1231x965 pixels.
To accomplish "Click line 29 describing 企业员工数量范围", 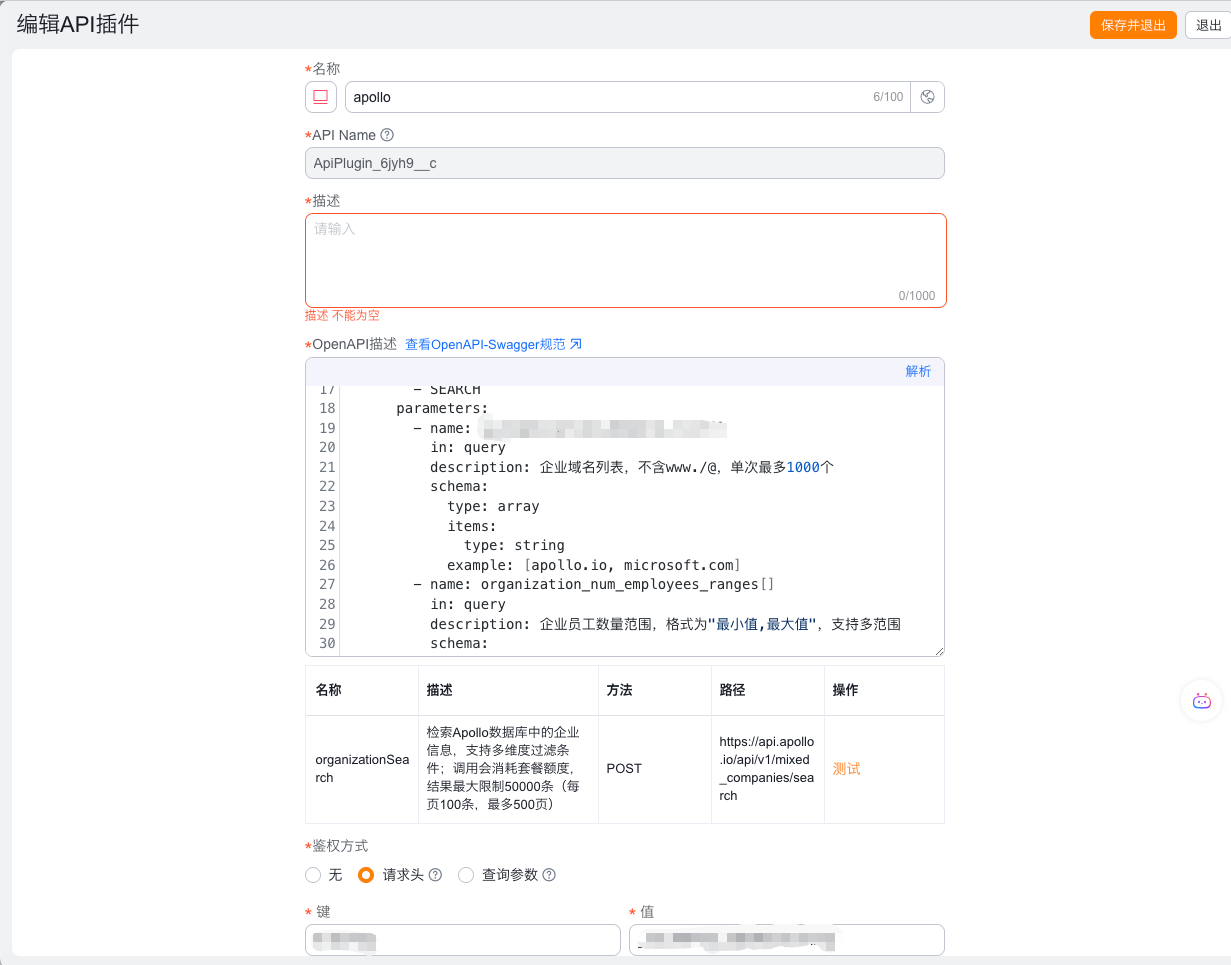I will pyautogui.click(x=665, y=624).
